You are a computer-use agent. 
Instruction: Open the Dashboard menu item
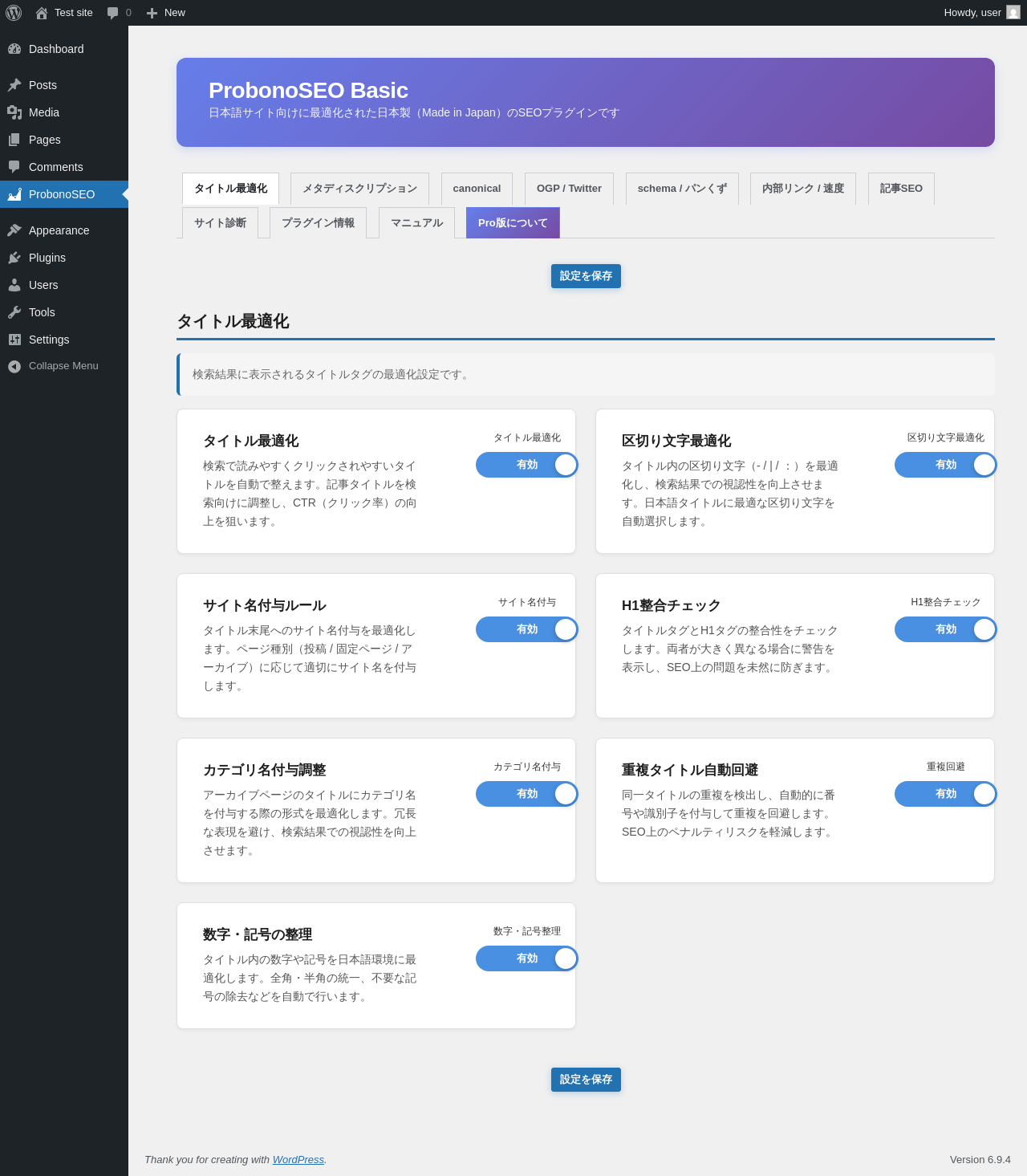click(x=64, y=49)
